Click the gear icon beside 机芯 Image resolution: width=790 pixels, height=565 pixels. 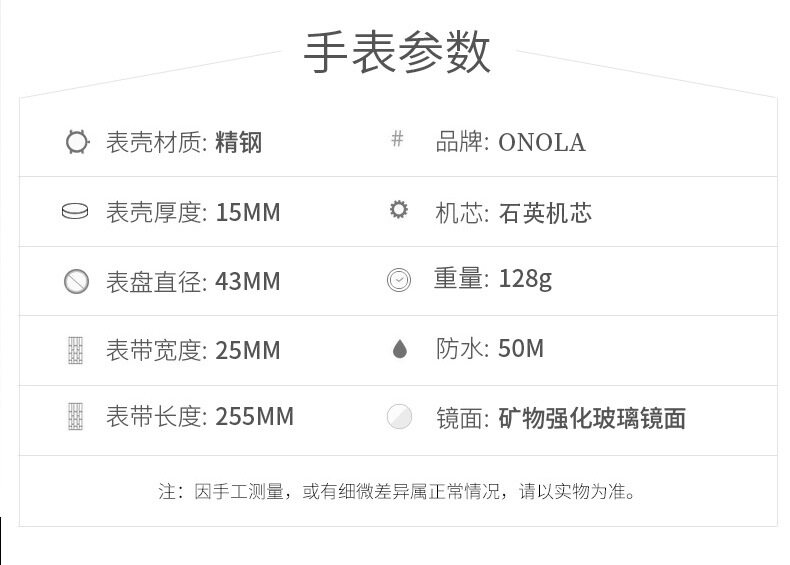tap(399, 210)
